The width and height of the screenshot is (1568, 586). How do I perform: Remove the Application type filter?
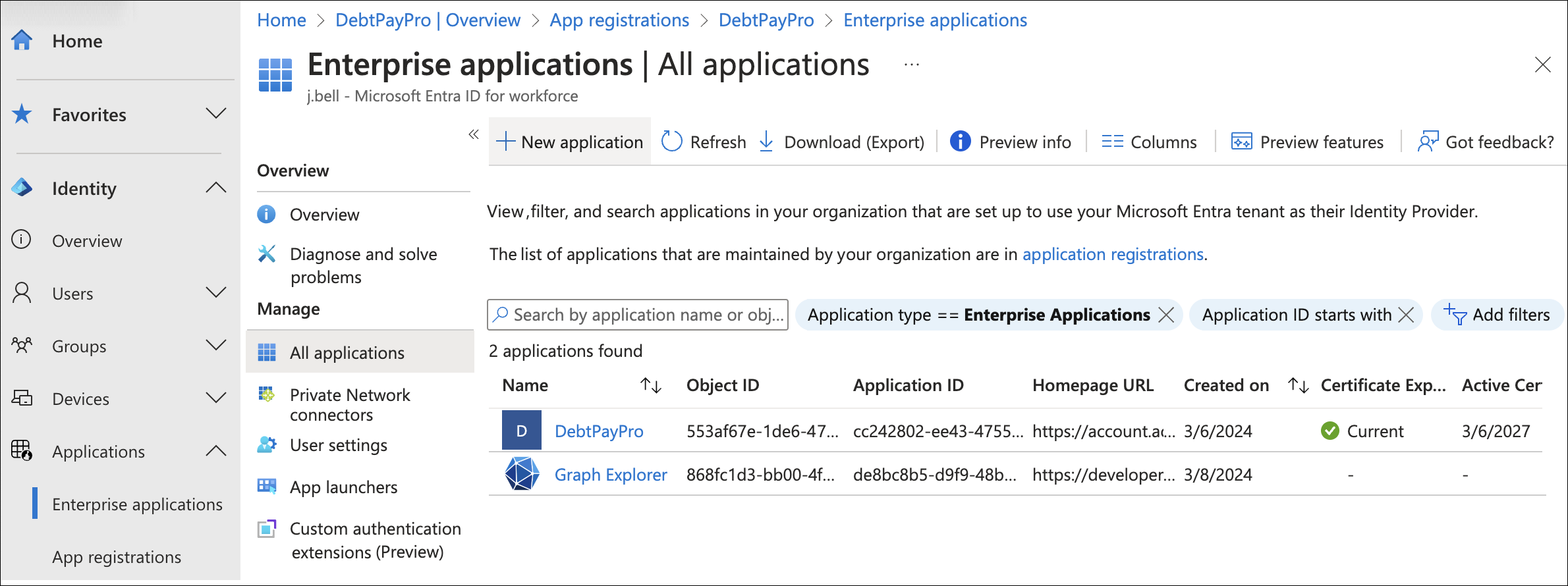1166,315
